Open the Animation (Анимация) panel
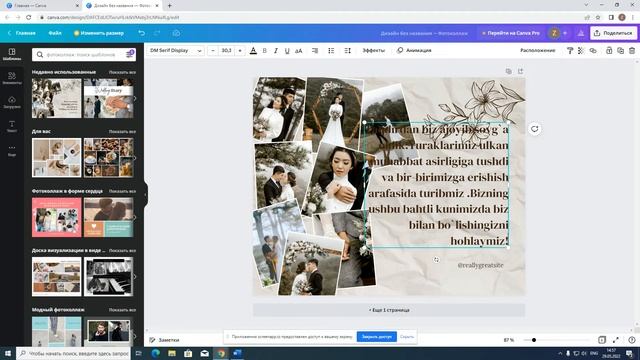Image resolution: width=640 pixels, height=360 pixels. click(414, 51)
